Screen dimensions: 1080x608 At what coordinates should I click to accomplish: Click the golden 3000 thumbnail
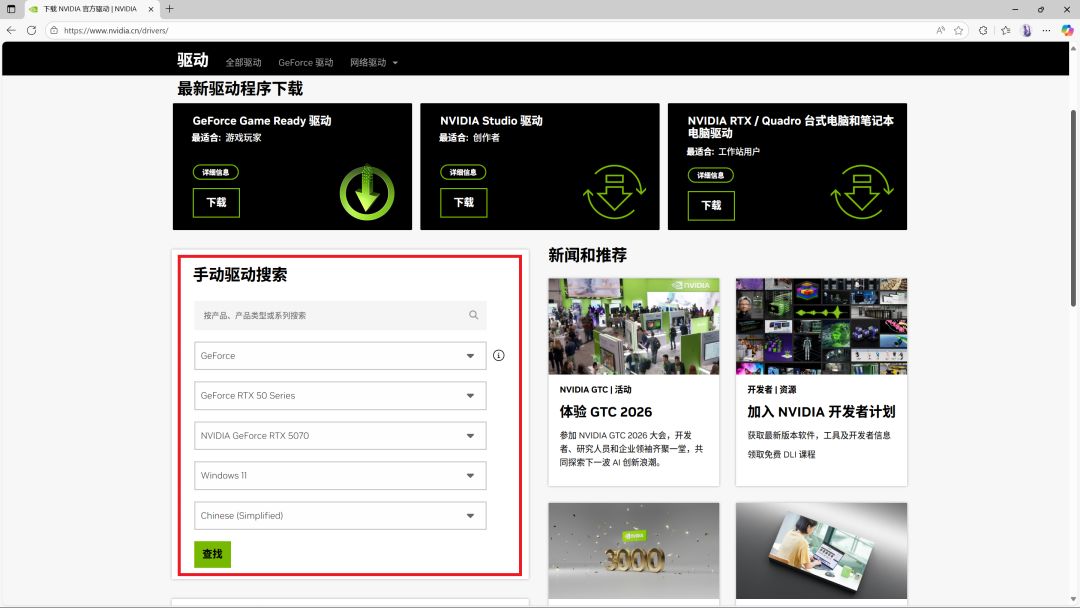634,551
